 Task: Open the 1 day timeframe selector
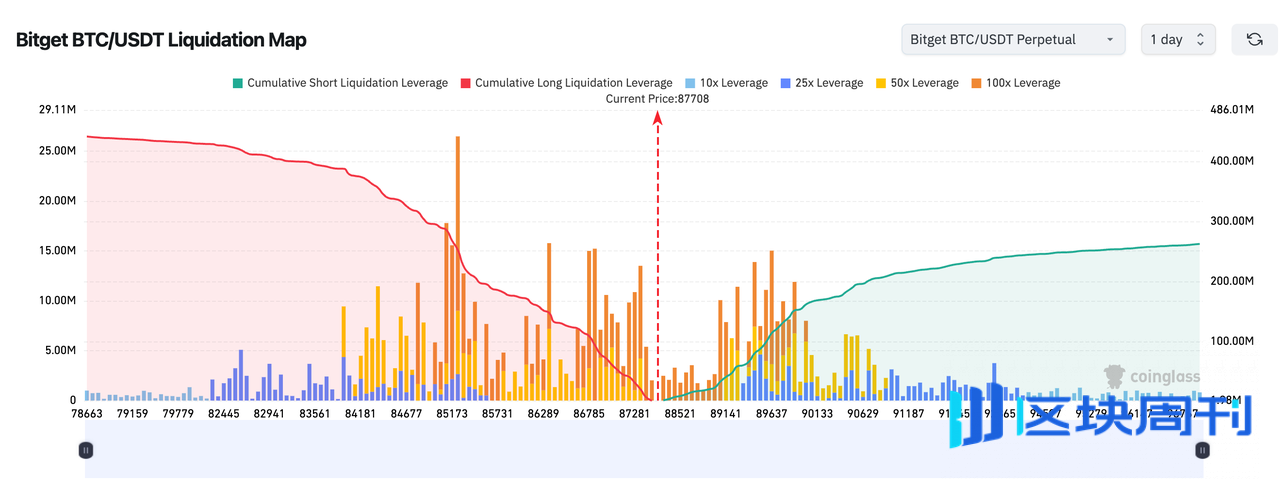[x=1178, y=40]
